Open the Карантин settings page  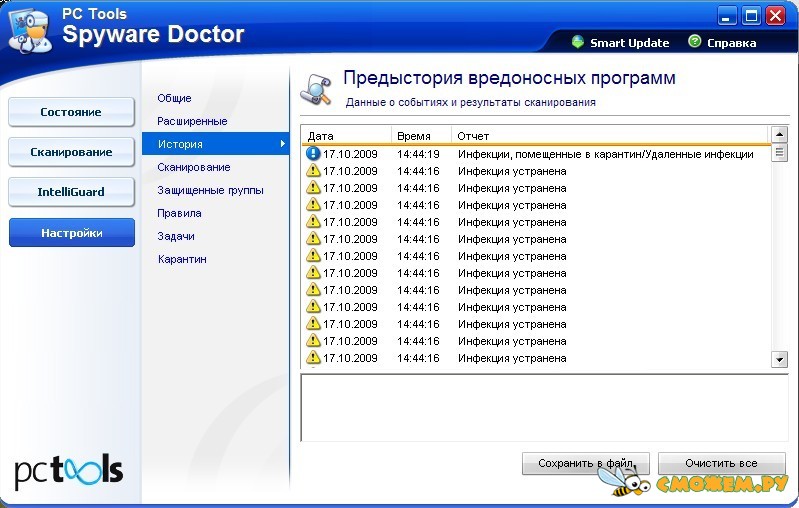tap(182, 259)
